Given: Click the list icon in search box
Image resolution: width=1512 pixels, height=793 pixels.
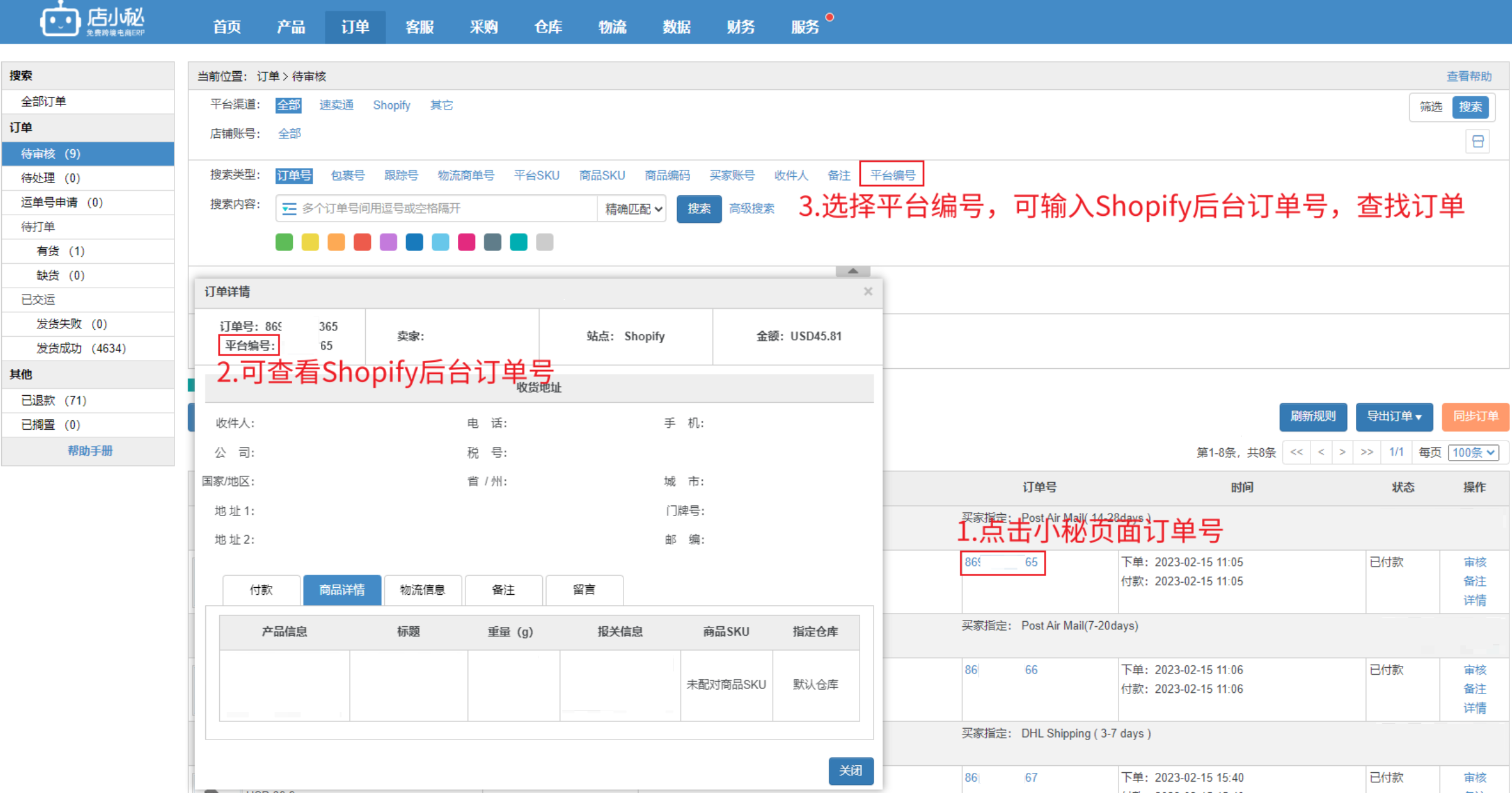Looking at the screenshot, I should coord(289,209).
